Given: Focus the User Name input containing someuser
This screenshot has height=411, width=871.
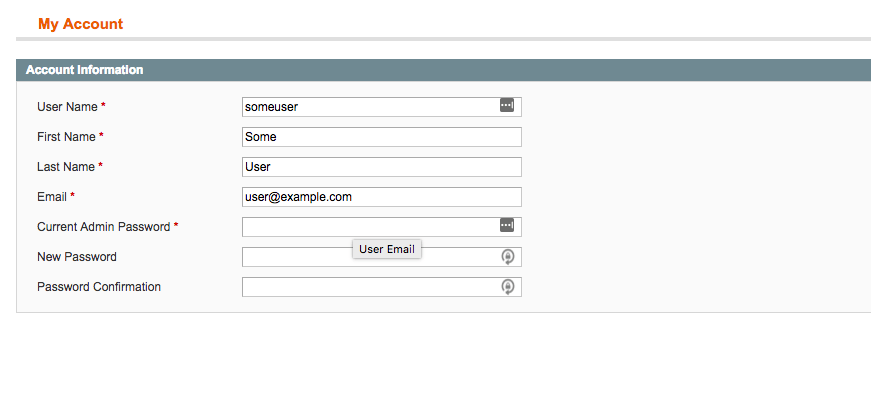Looking at the screenshot, I should click(382, 107).
